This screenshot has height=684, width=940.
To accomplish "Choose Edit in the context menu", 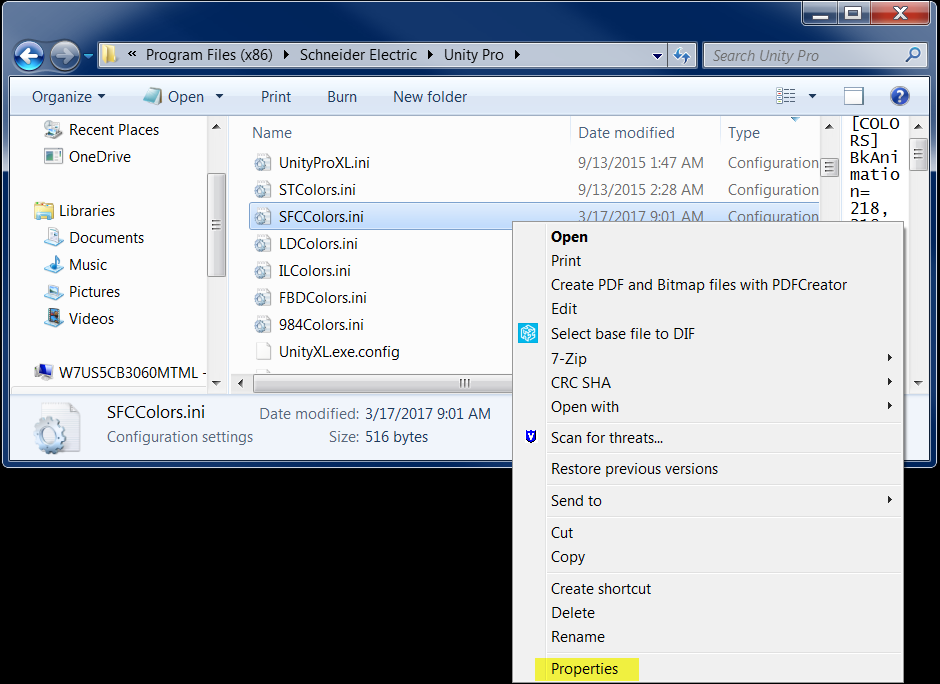I will tap(564, 309).
